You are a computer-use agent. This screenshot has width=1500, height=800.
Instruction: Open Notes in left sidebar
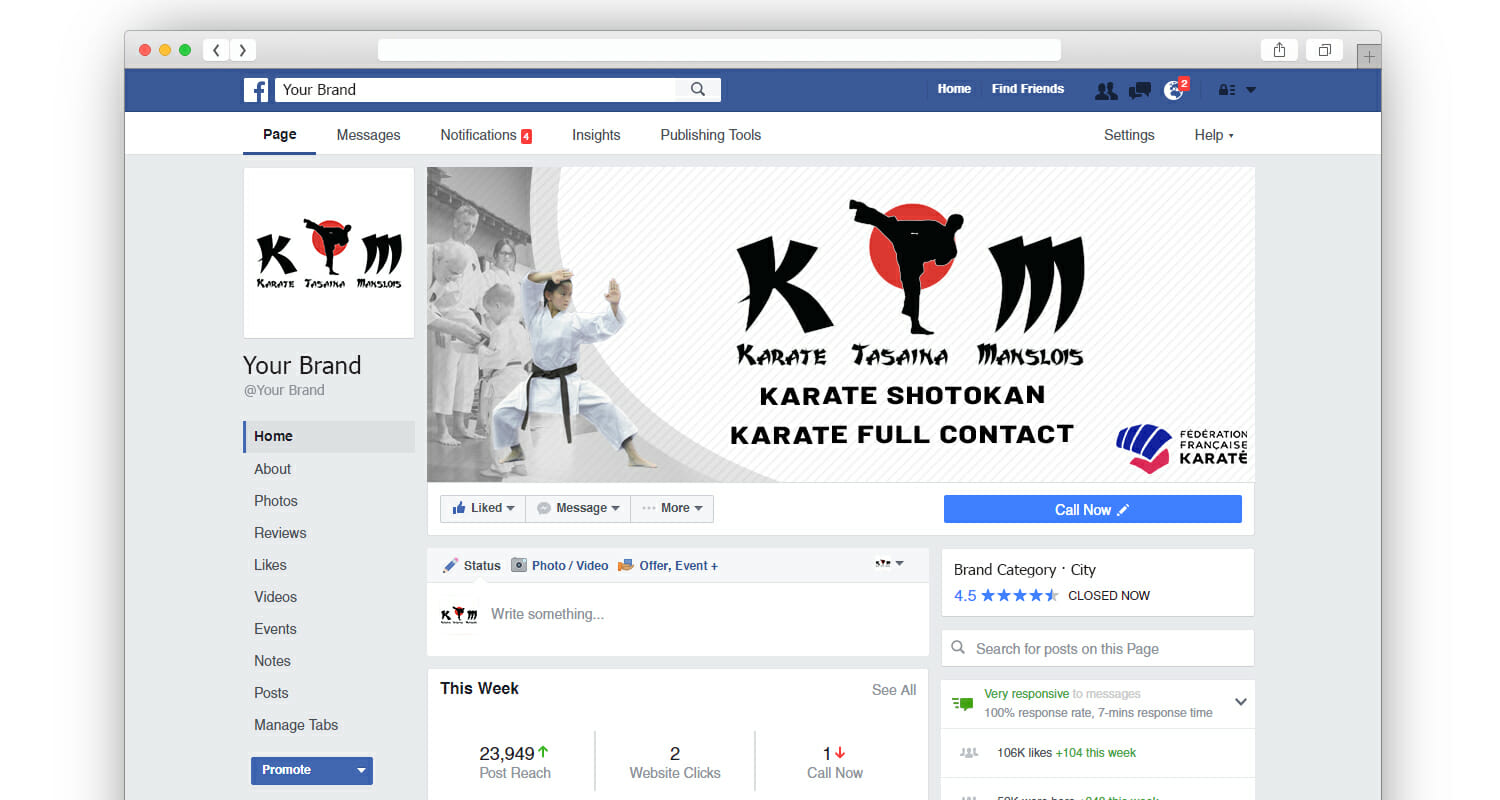pos(272,661)
